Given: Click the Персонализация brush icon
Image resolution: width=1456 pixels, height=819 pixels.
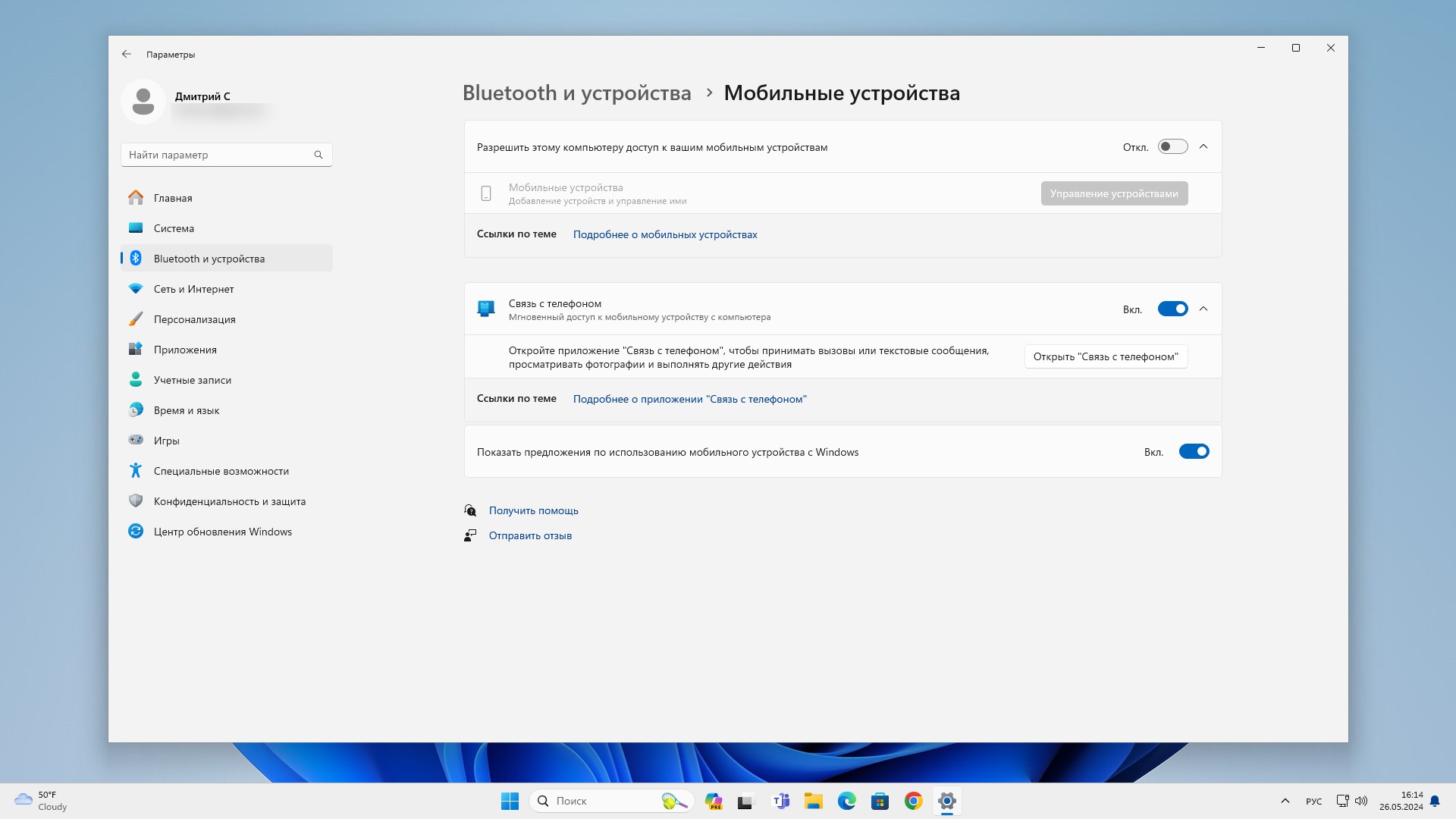Looking at the screenshot, I should pyautogui.click(x=136, y=319).
